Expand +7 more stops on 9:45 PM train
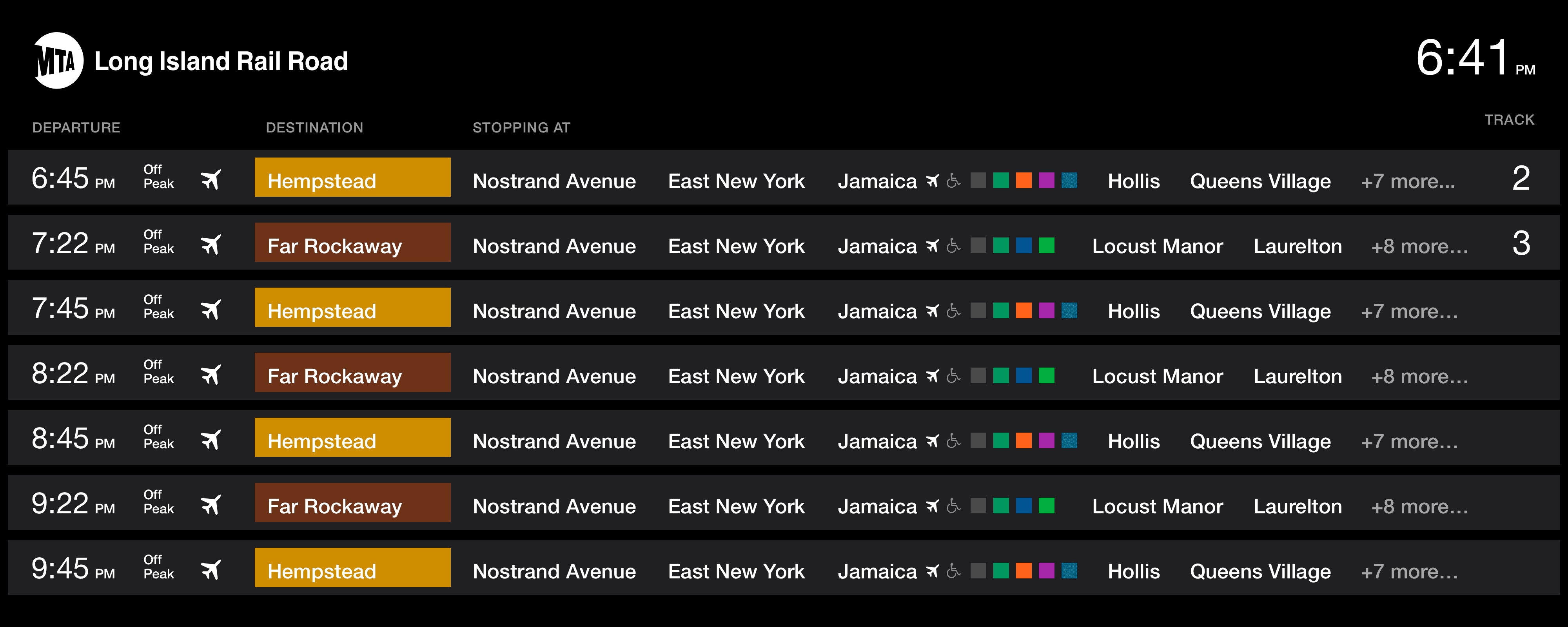Image resolution: width=1568 pixels, height=627 pixels. (1409, 572)
